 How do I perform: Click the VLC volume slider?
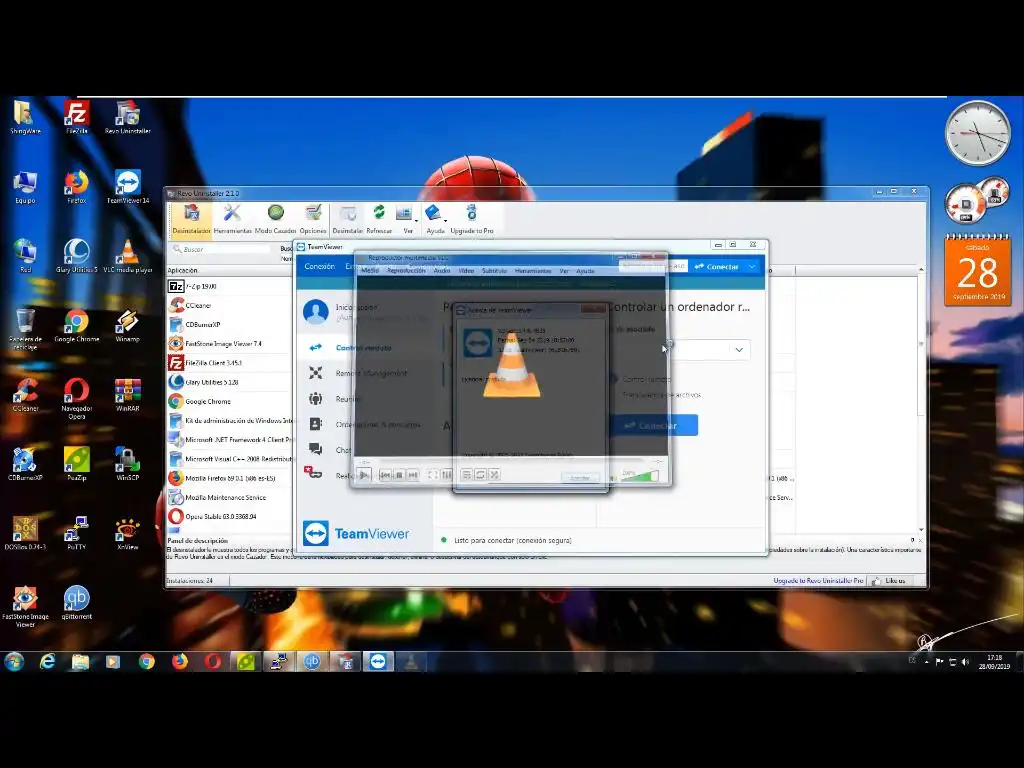point(639,475)
